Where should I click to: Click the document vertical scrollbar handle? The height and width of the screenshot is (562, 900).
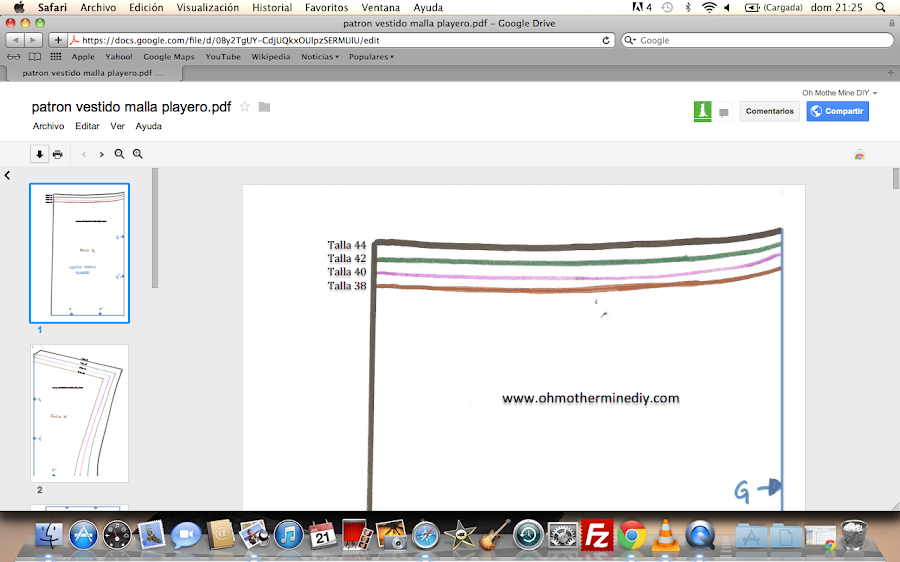[895, 179]
